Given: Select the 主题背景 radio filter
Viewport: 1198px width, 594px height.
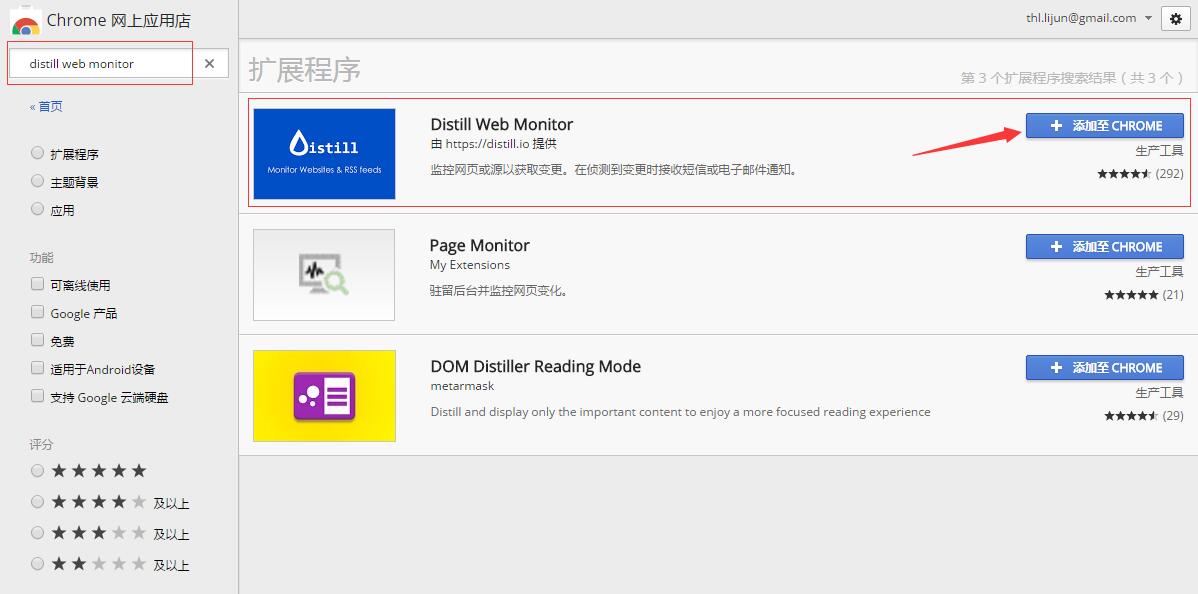Looking at the screenshot, I should [x=37, y=181].
